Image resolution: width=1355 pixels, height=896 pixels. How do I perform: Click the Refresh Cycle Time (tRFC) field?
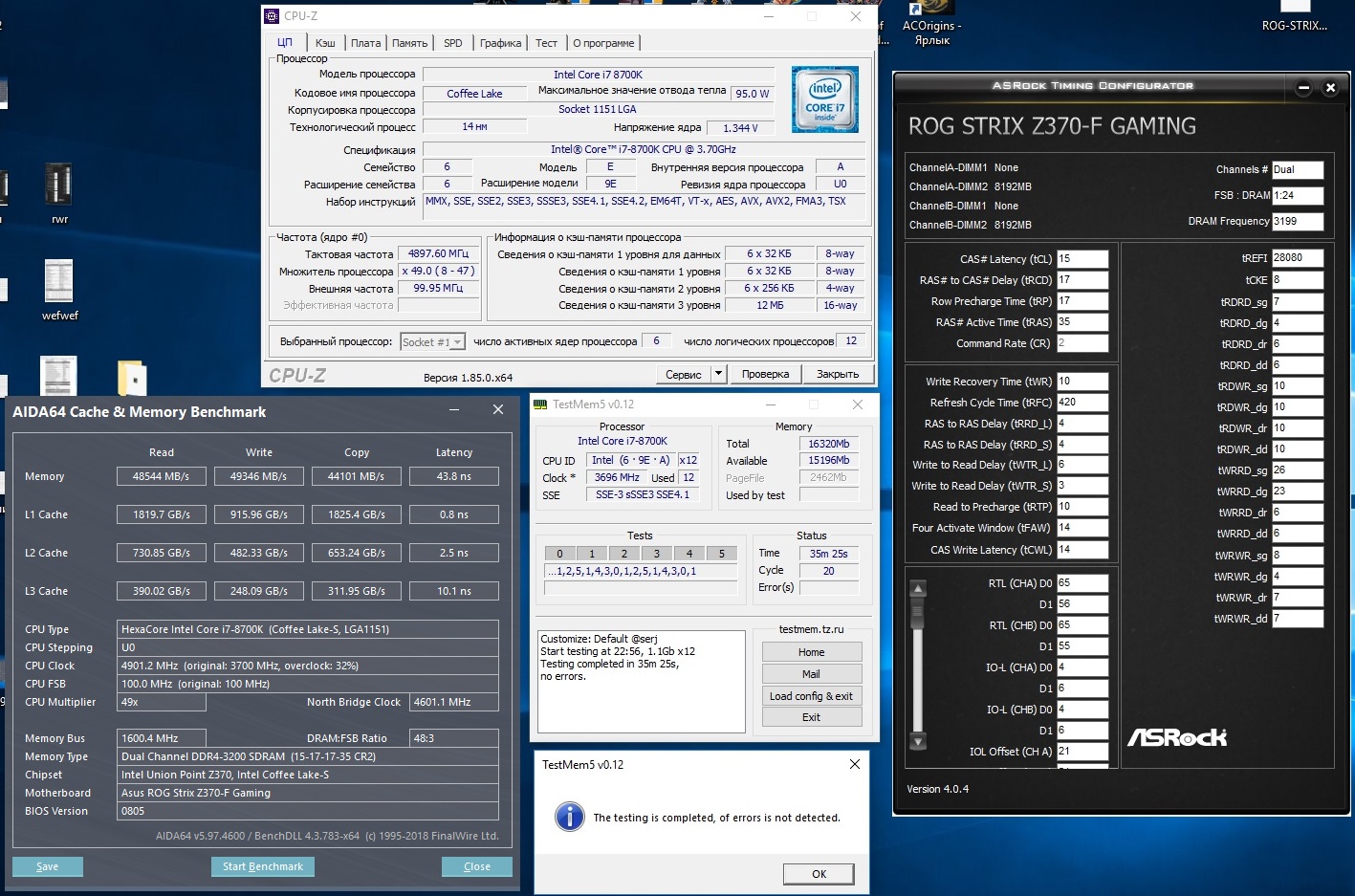click(x=1082, y=403)
